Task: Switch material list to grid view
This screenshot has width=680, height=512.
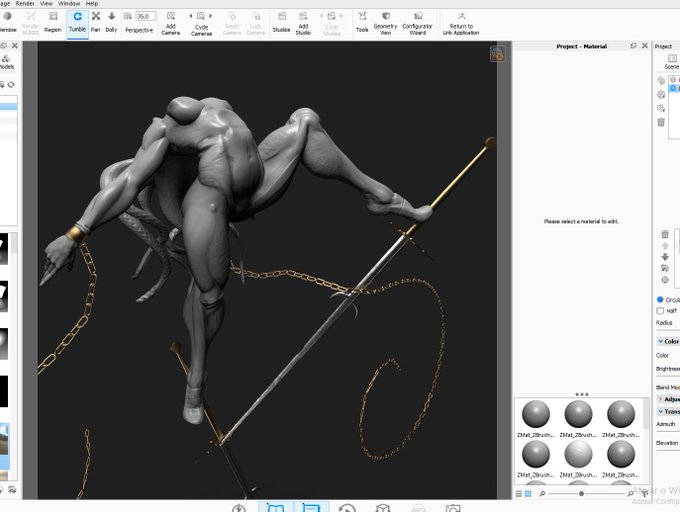Action: [x=528, y=493]
